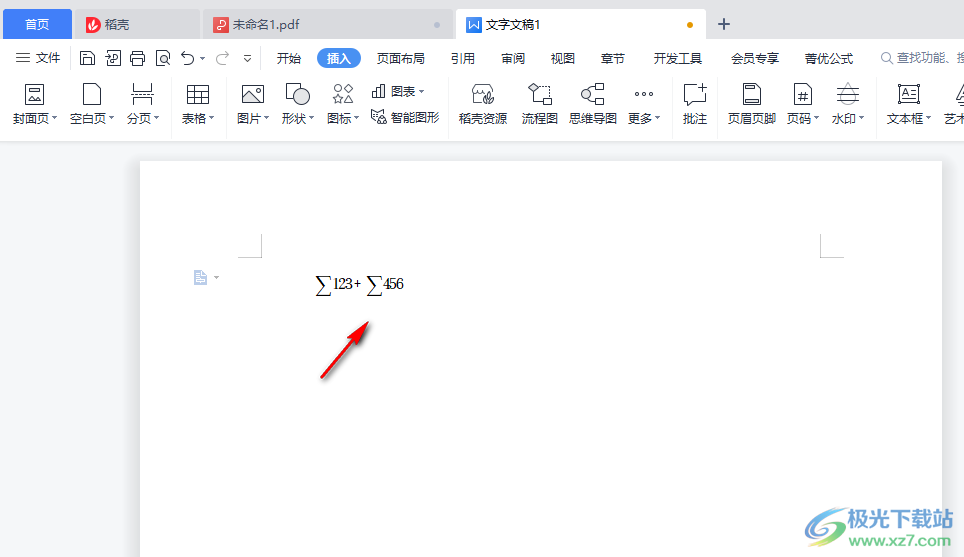Insert a flowchart (流程图)
The width and height of the screenshot is (964, 557).
[539, 104]
